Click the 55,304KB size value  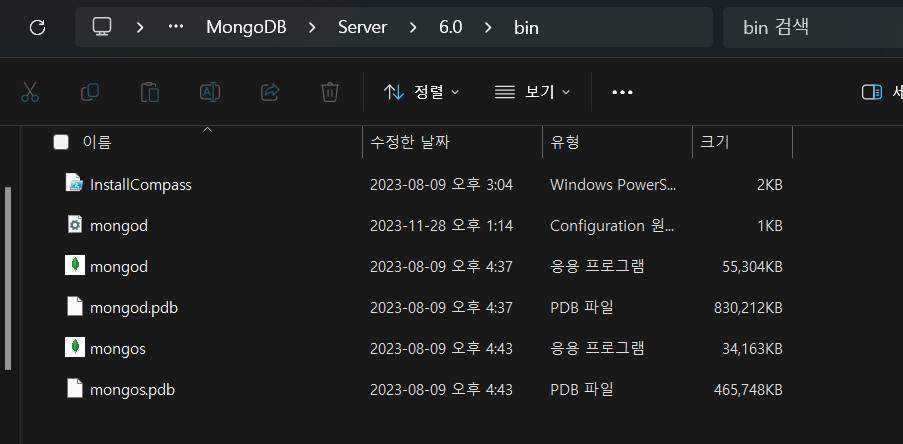(x=752, y=267)
